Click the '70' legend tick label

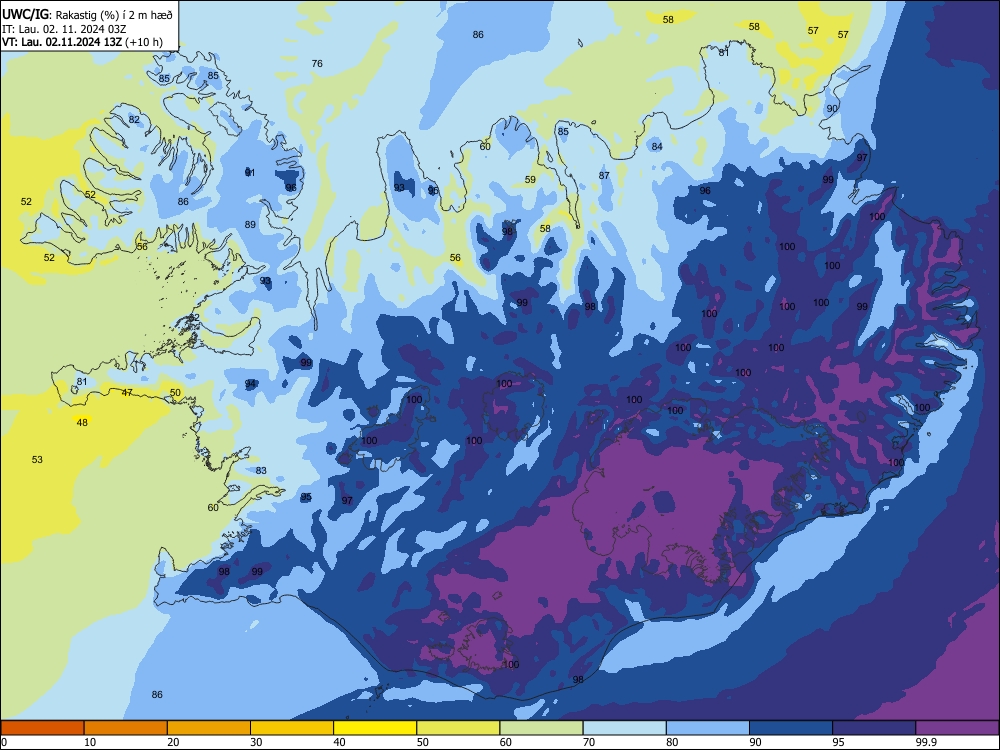589,742
